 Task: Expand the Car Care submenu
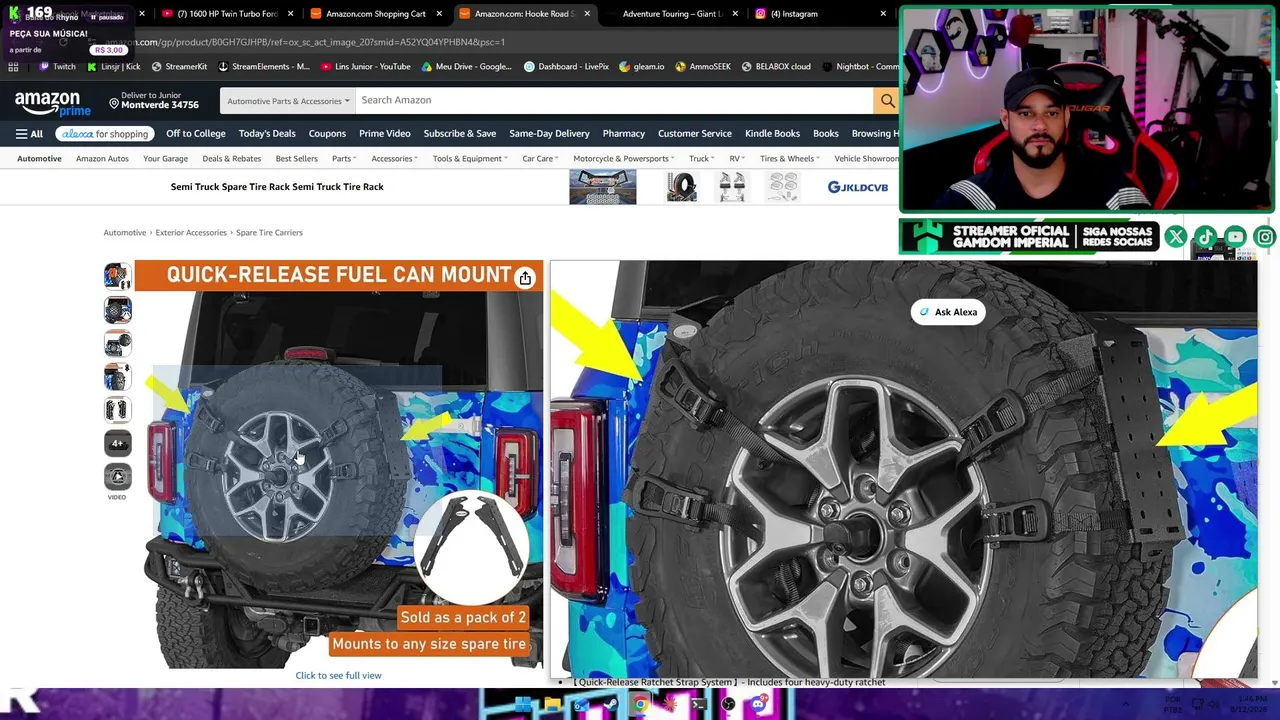coord(540,159)
